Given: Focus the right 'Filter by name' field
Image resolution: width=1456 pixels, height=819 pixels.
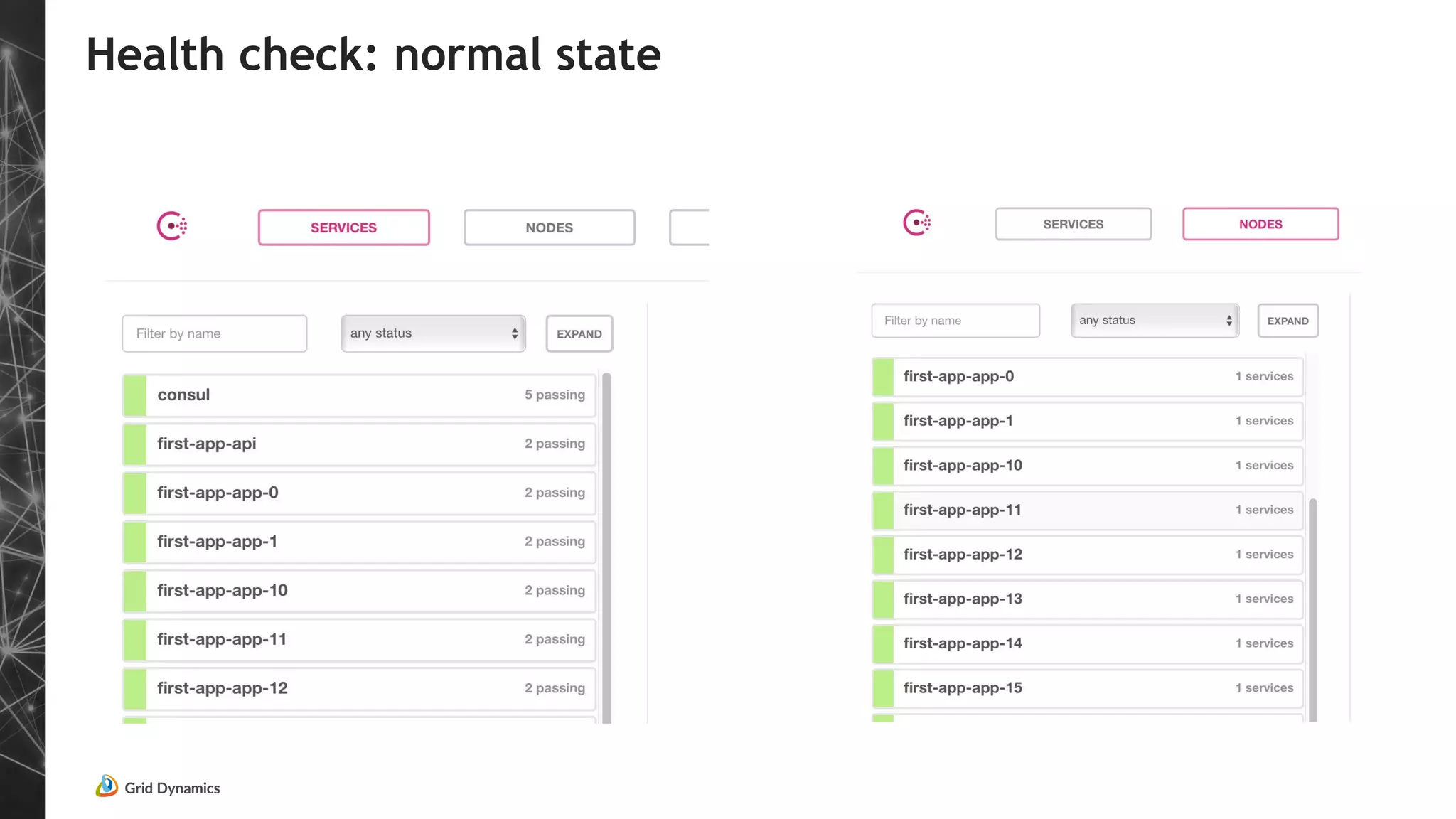Looking at the screenshot, I should click(955, 321).
